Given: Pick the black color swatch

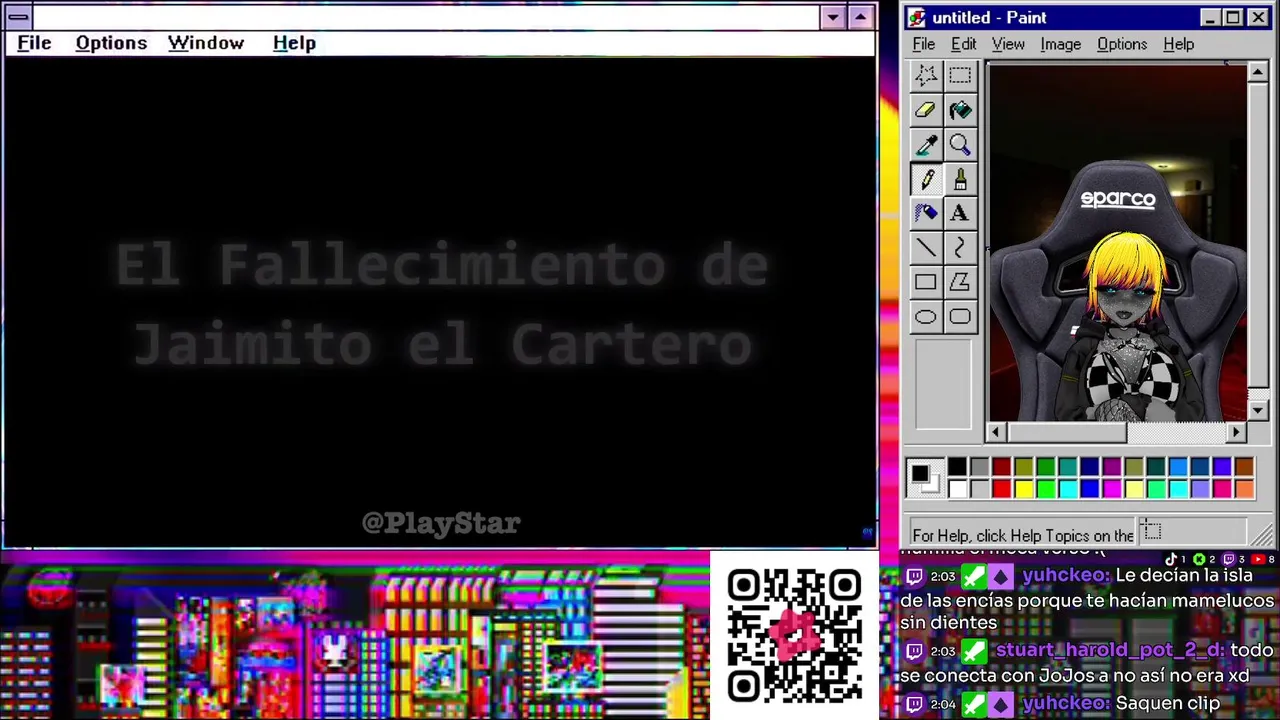Looking at the screenshot, I should click(x=957, y=467).
